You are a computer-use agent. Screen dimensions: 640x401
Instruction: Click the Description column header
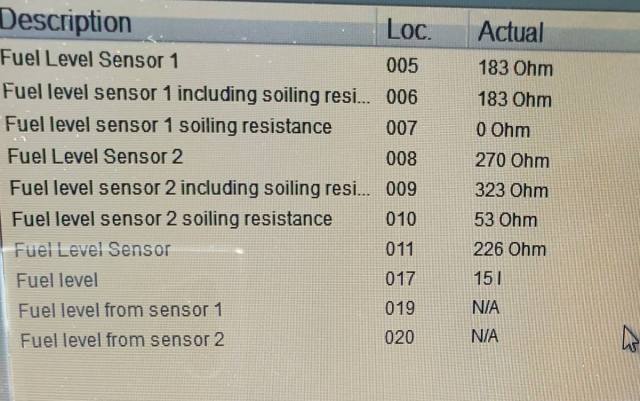pyautogui.click(x=67, y=22)
